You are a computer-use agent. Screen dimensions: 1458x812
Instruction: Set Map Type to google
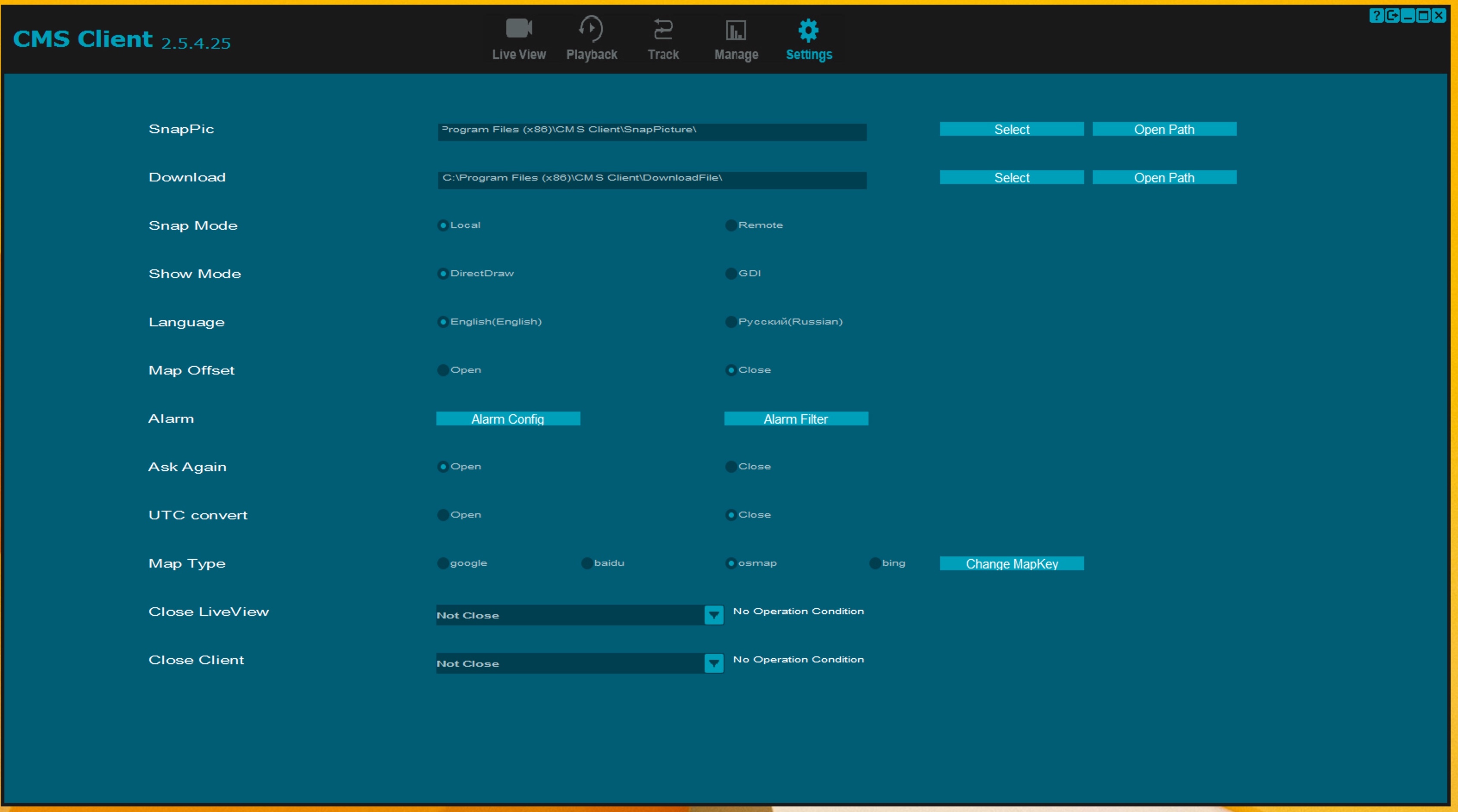pos(442,563)
